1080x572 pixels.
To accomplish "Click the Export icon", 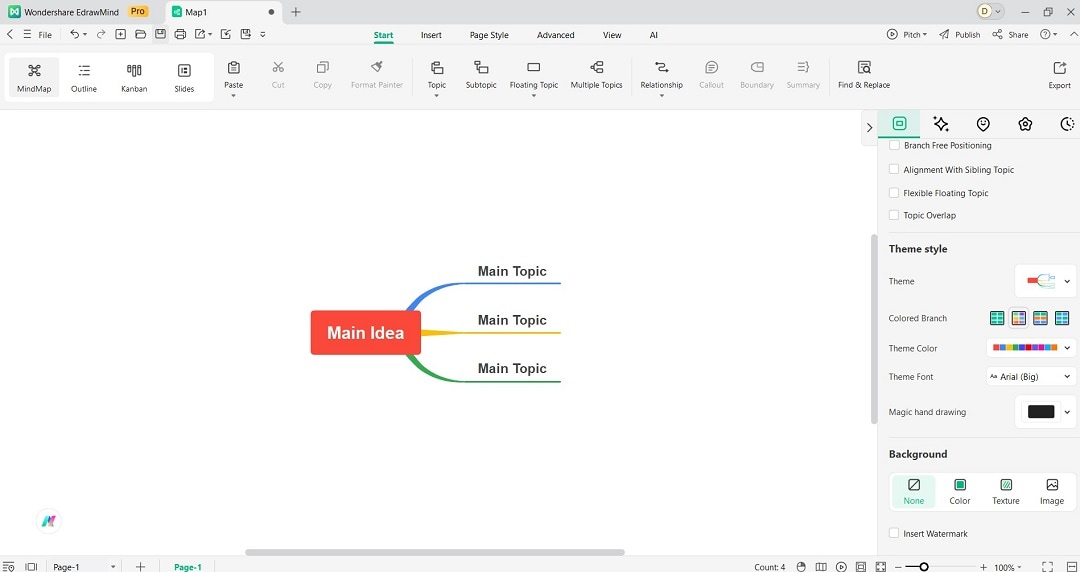I will [1059, 68].
